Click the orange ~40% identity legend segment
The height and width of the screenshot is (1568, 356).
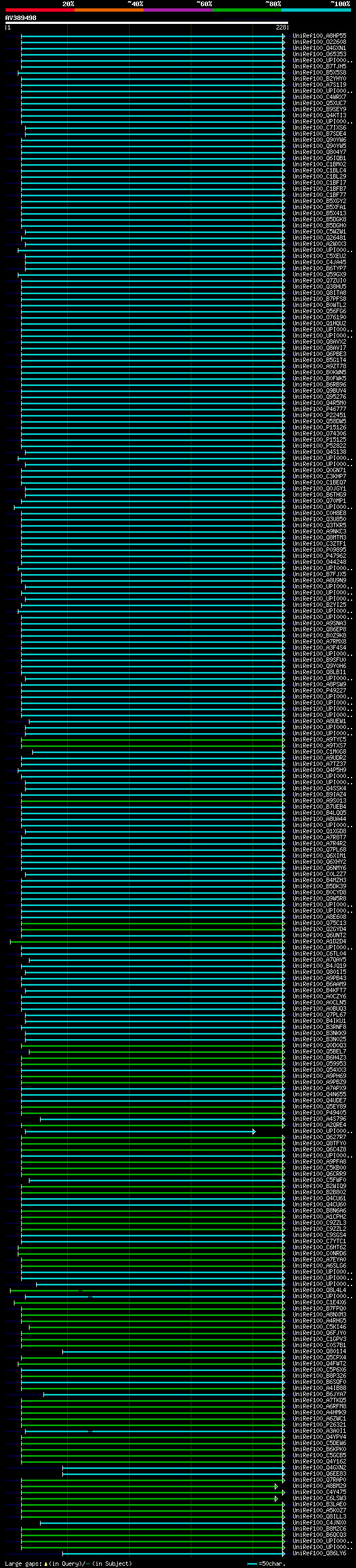(109, 10)
